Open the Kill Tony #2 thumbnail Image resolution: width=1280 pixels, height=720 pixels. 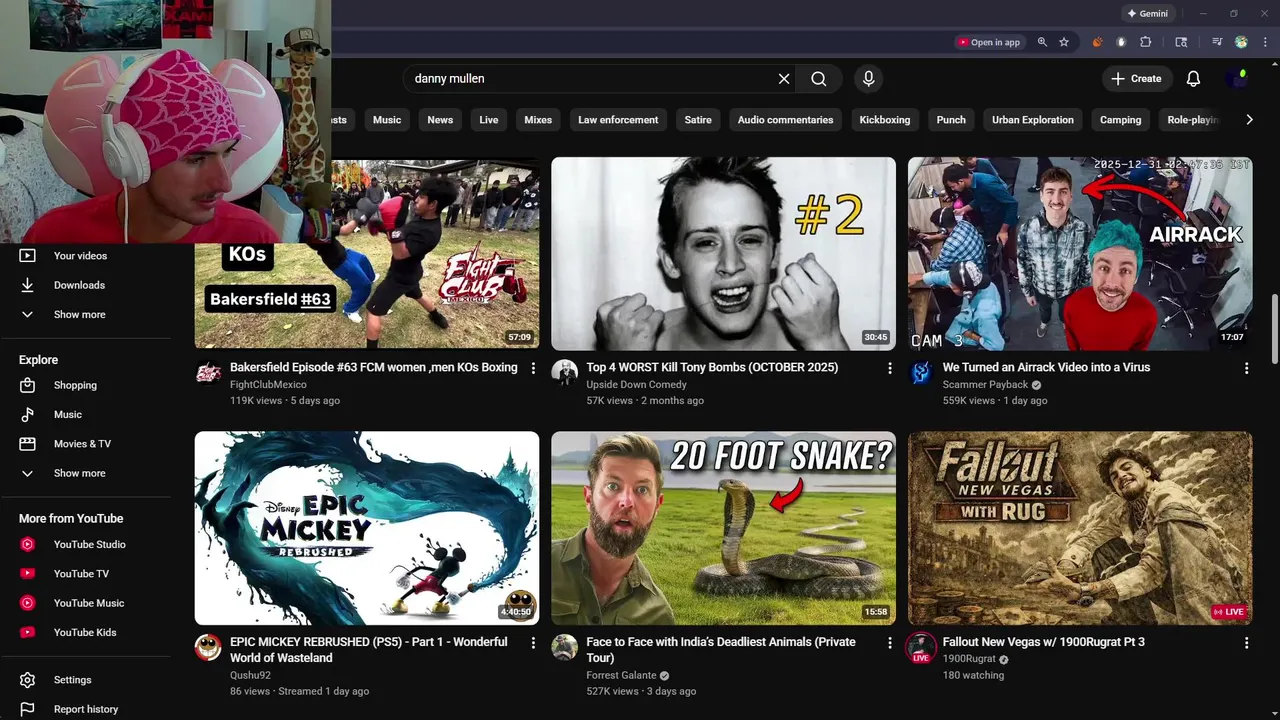coord(723,253)
